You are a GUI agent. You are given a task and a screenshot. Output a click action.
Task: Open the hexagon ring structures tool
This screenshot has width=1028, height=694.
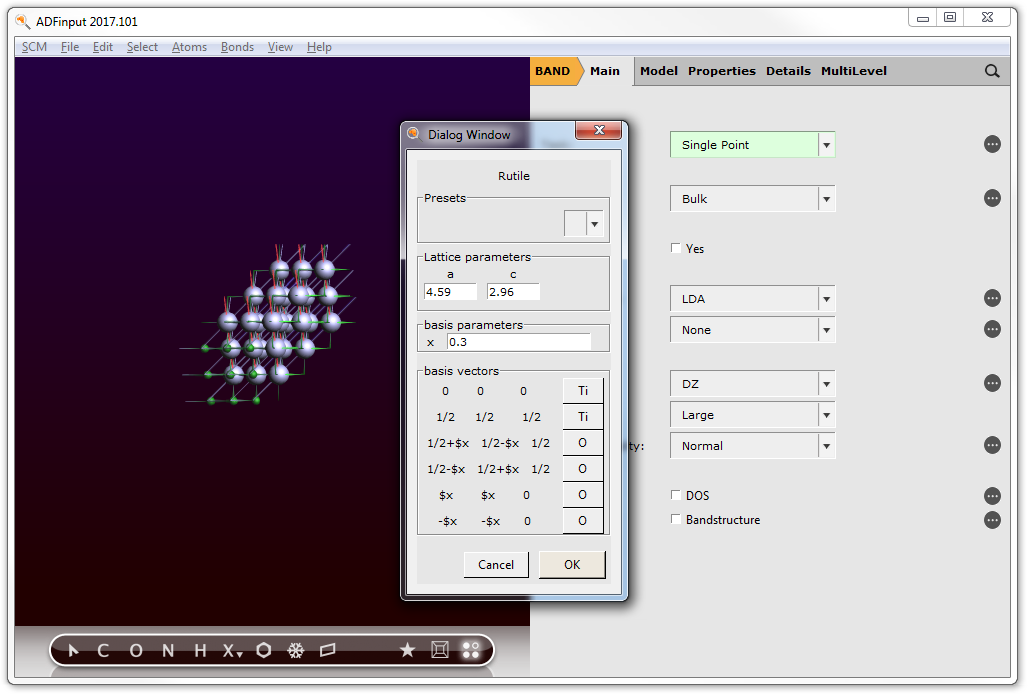pos(263,651)
